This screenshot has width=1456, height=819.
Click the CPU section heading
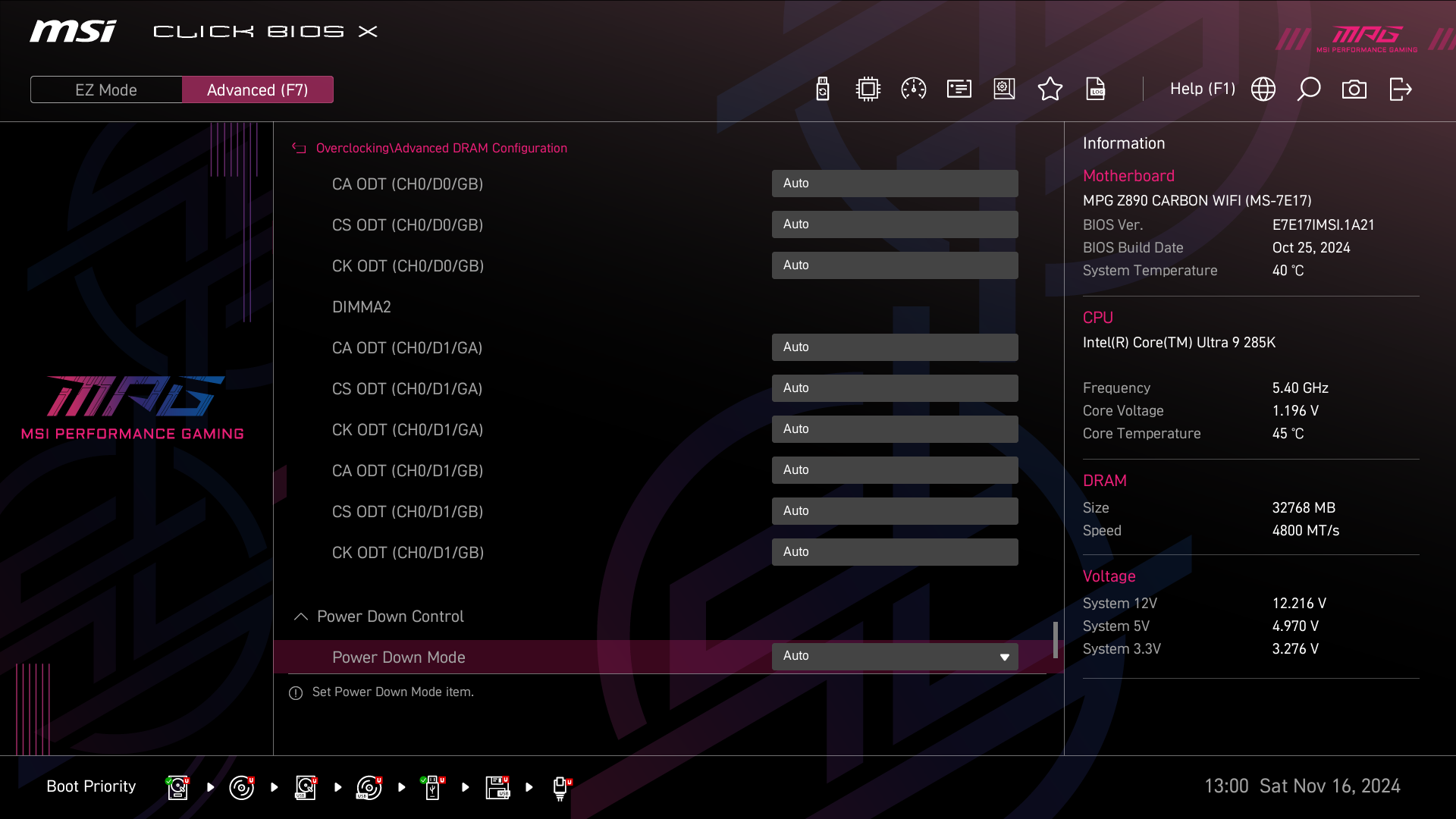[1097, 318]
